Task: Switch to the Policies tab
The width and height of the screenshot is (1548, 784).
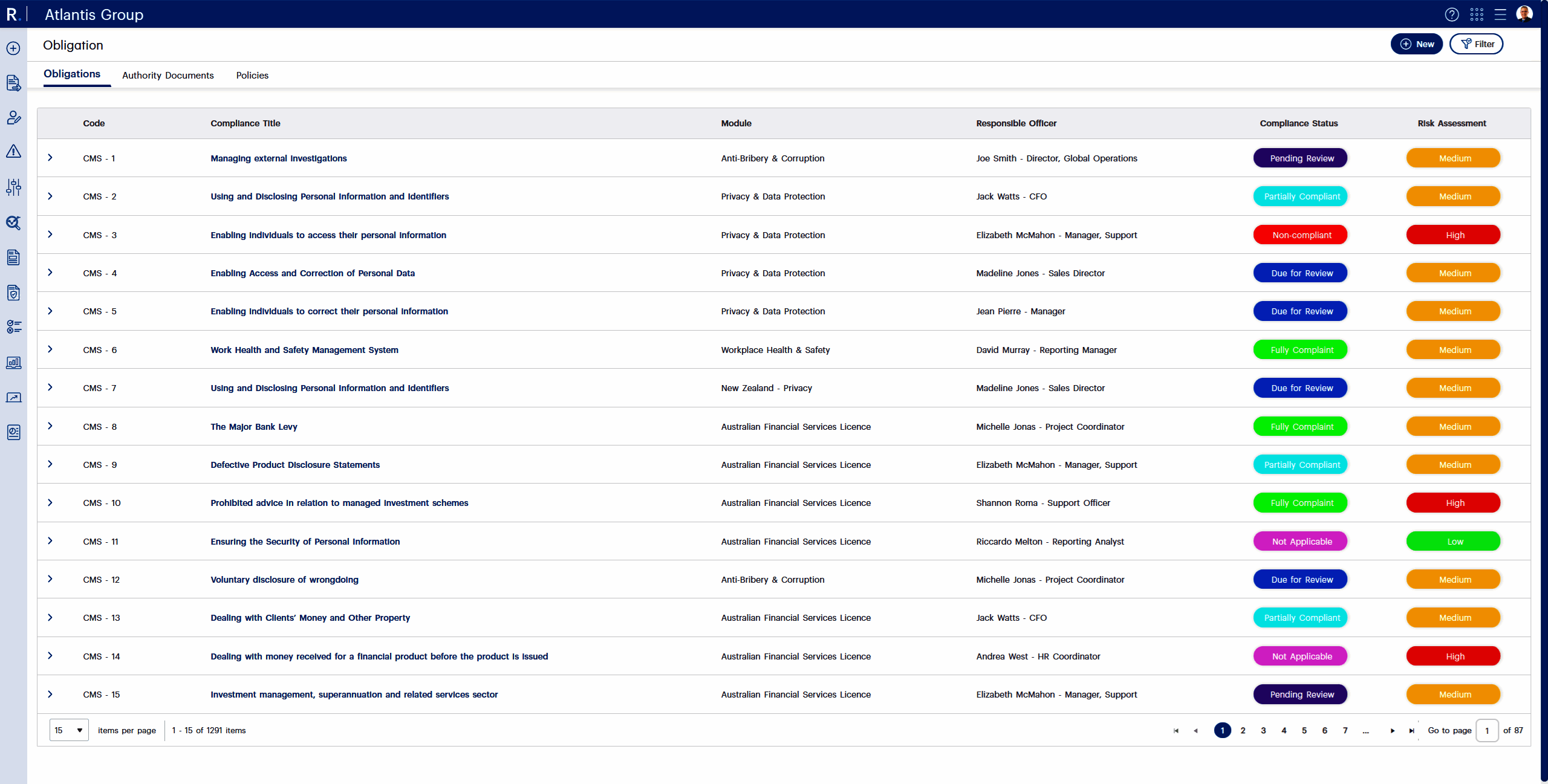Action: (252, 76)
